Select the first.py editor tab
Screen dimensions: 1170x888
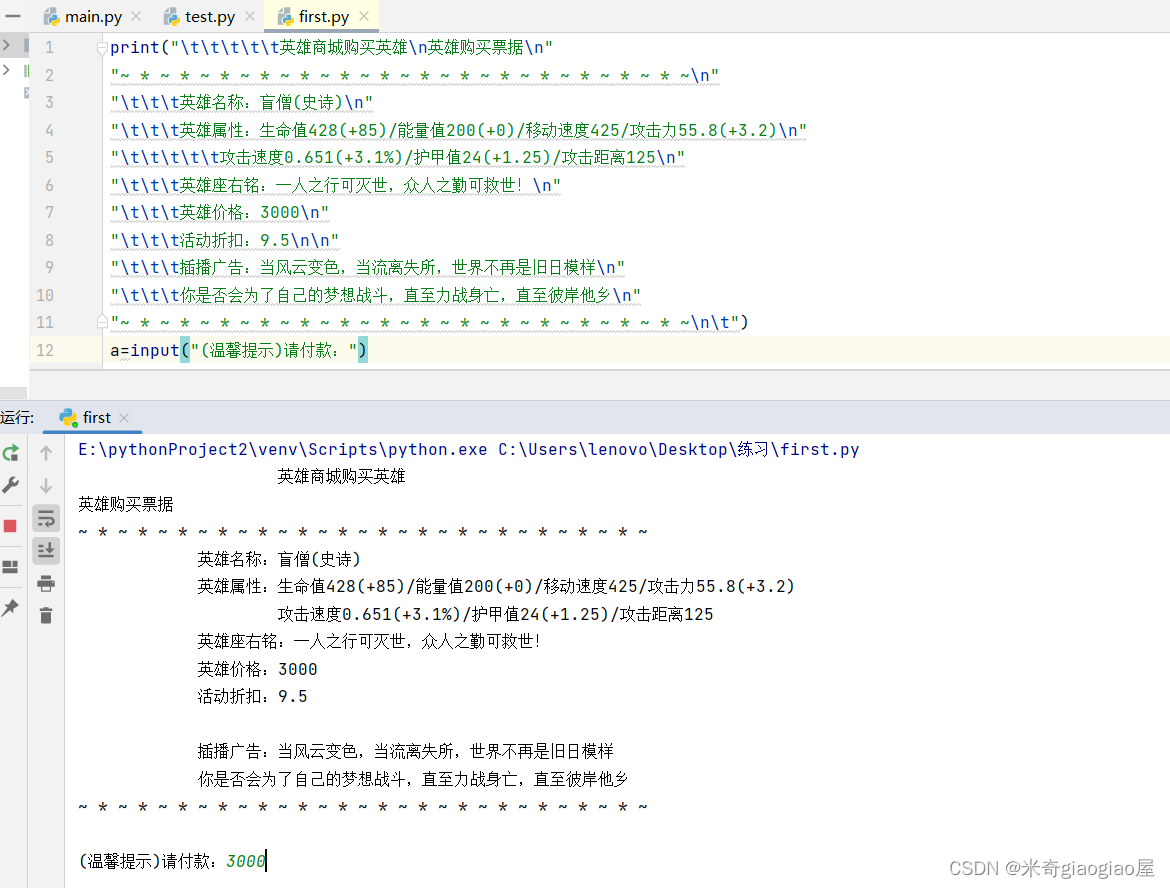(x=323, y=16)
